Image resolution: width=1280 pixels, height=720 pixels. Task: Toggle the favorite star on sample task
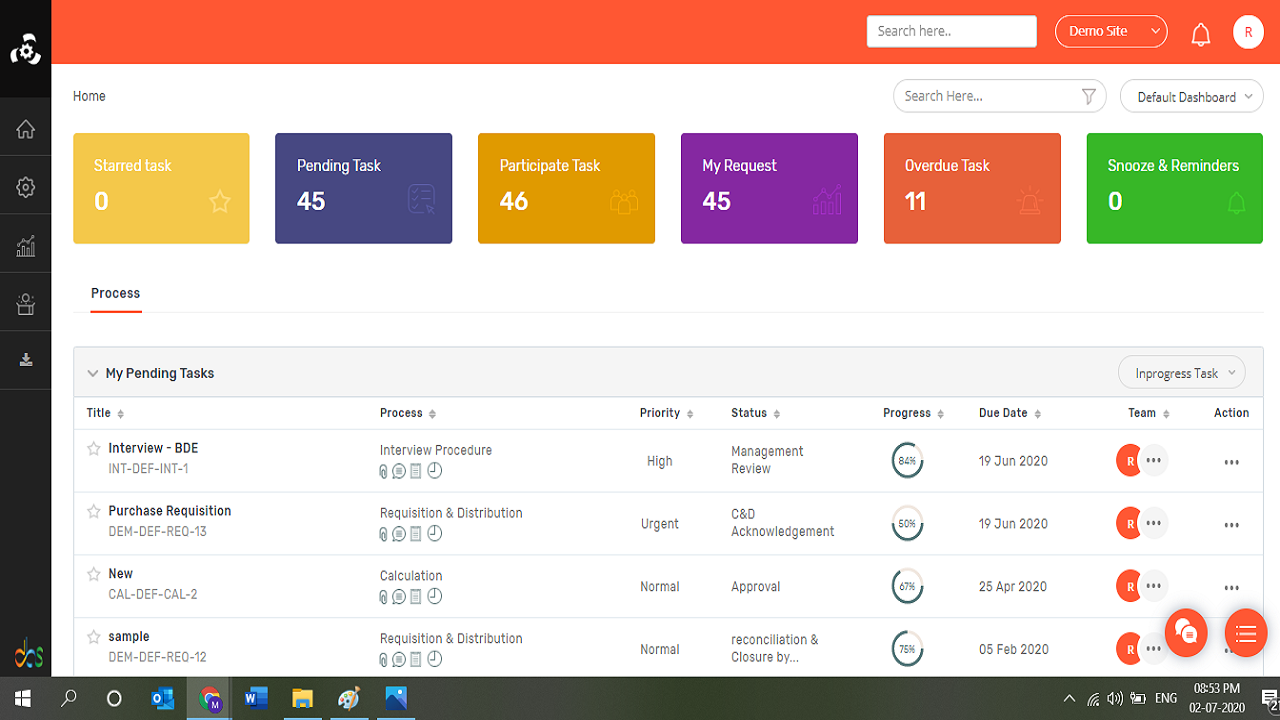pos(93,636)
